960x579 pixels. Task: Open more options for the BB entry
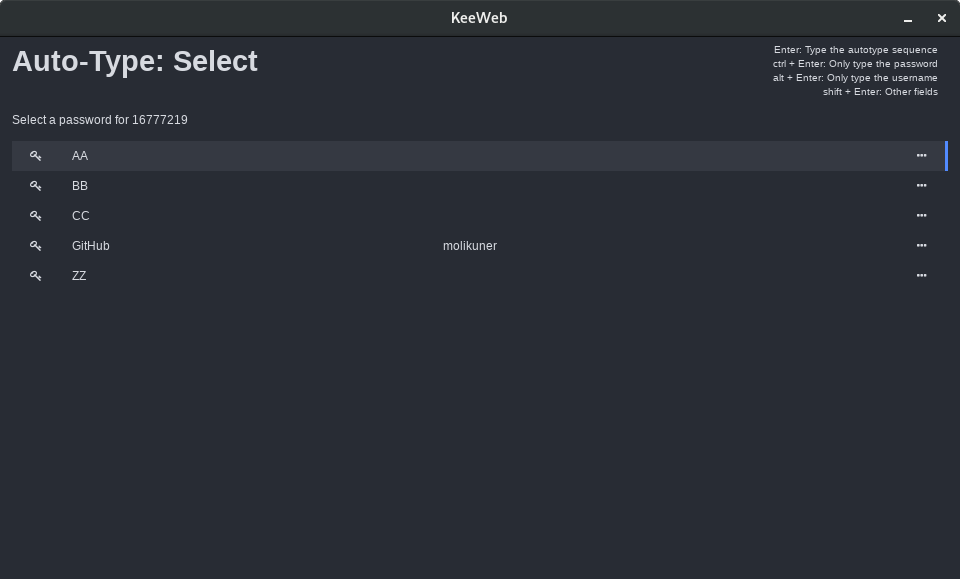tap(921, 186)
